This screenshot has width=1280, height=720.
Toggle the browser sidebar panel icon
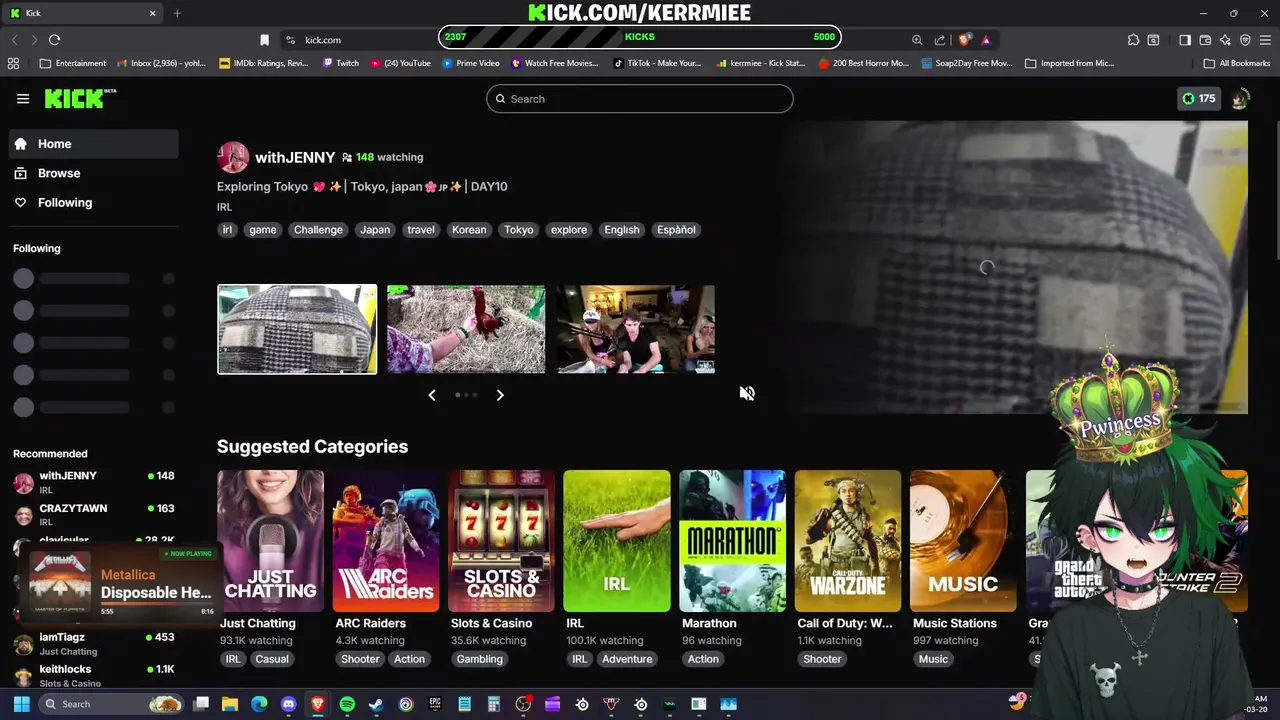pyautogui.click(x=1185, y=40)
